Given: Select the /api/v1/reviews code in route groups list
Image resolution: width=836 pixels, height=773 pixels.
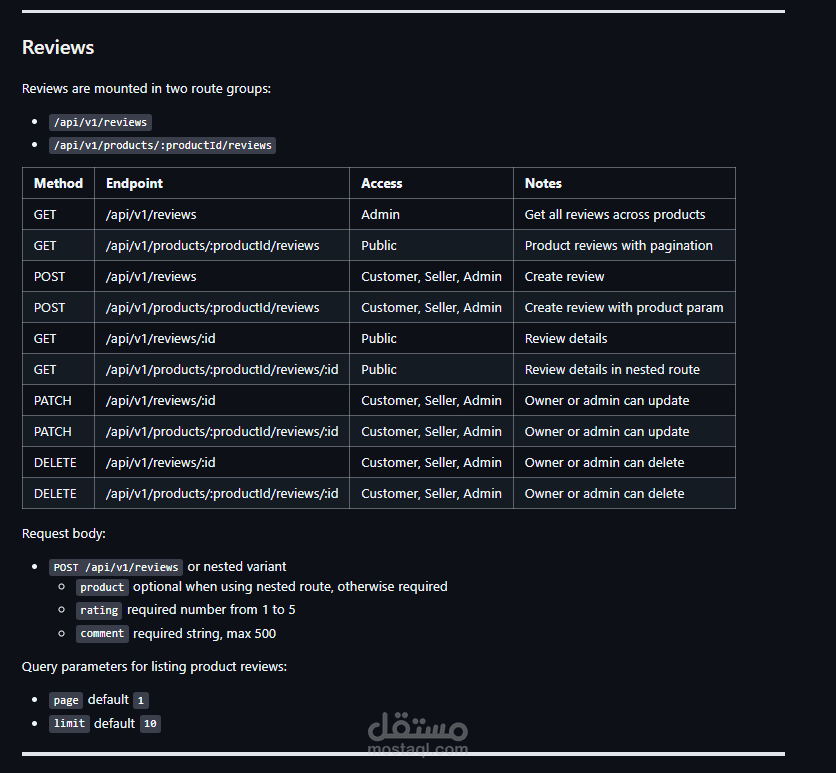Looking at the screenshot, I should coord(100,122).
